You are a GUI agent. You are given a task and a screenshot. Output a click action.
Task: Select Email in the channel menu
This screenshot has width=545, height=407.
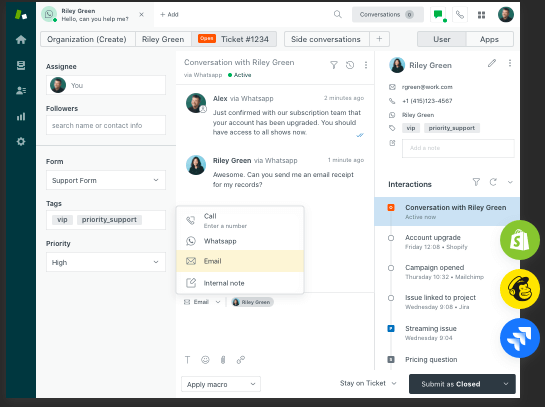tap(240, 261)
